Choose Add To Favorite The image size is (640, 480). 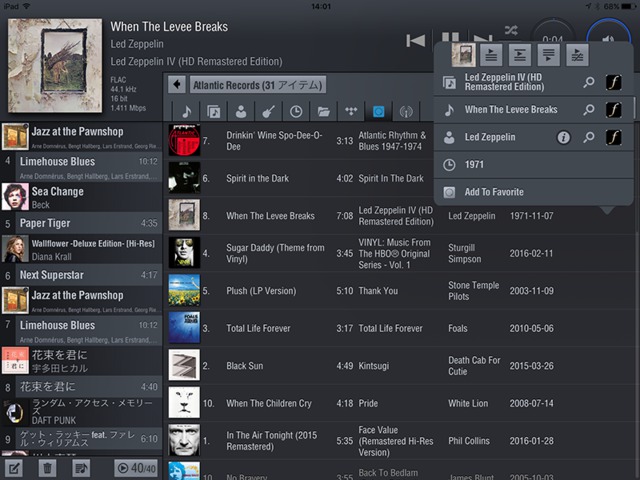pos(533,192)
